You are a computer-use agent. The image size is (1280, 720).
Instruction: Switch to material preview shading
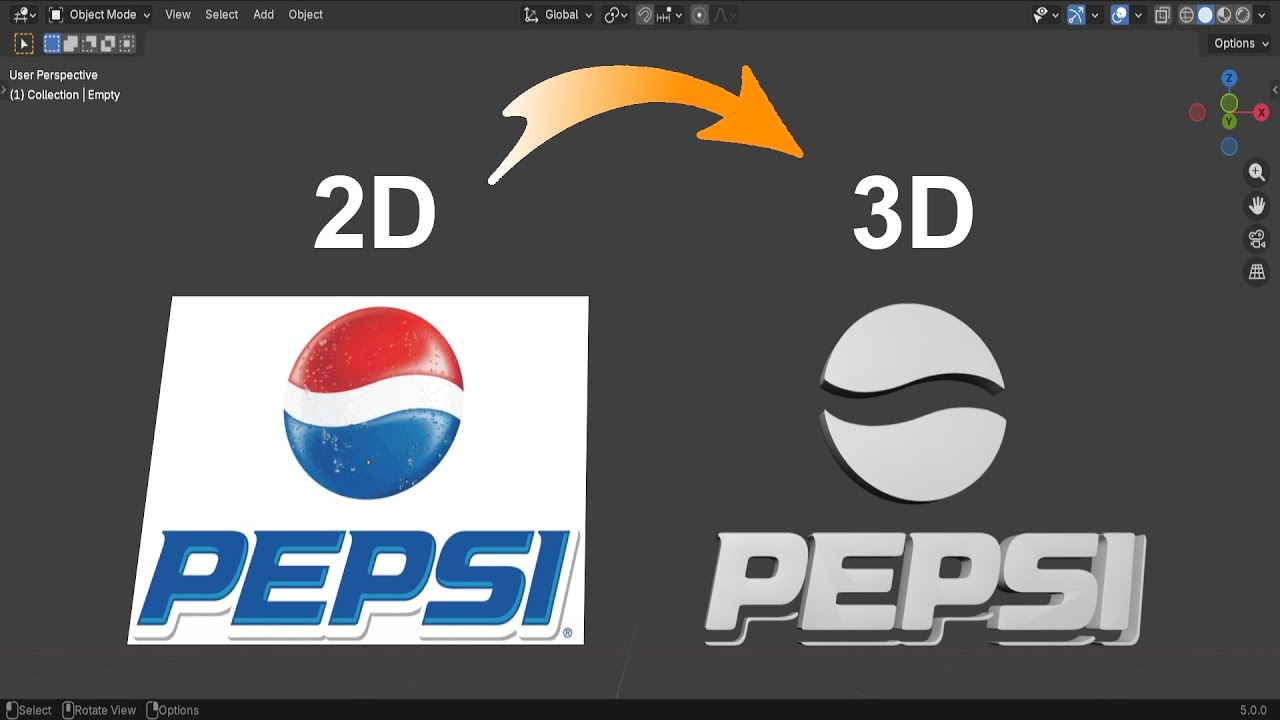1224,14
